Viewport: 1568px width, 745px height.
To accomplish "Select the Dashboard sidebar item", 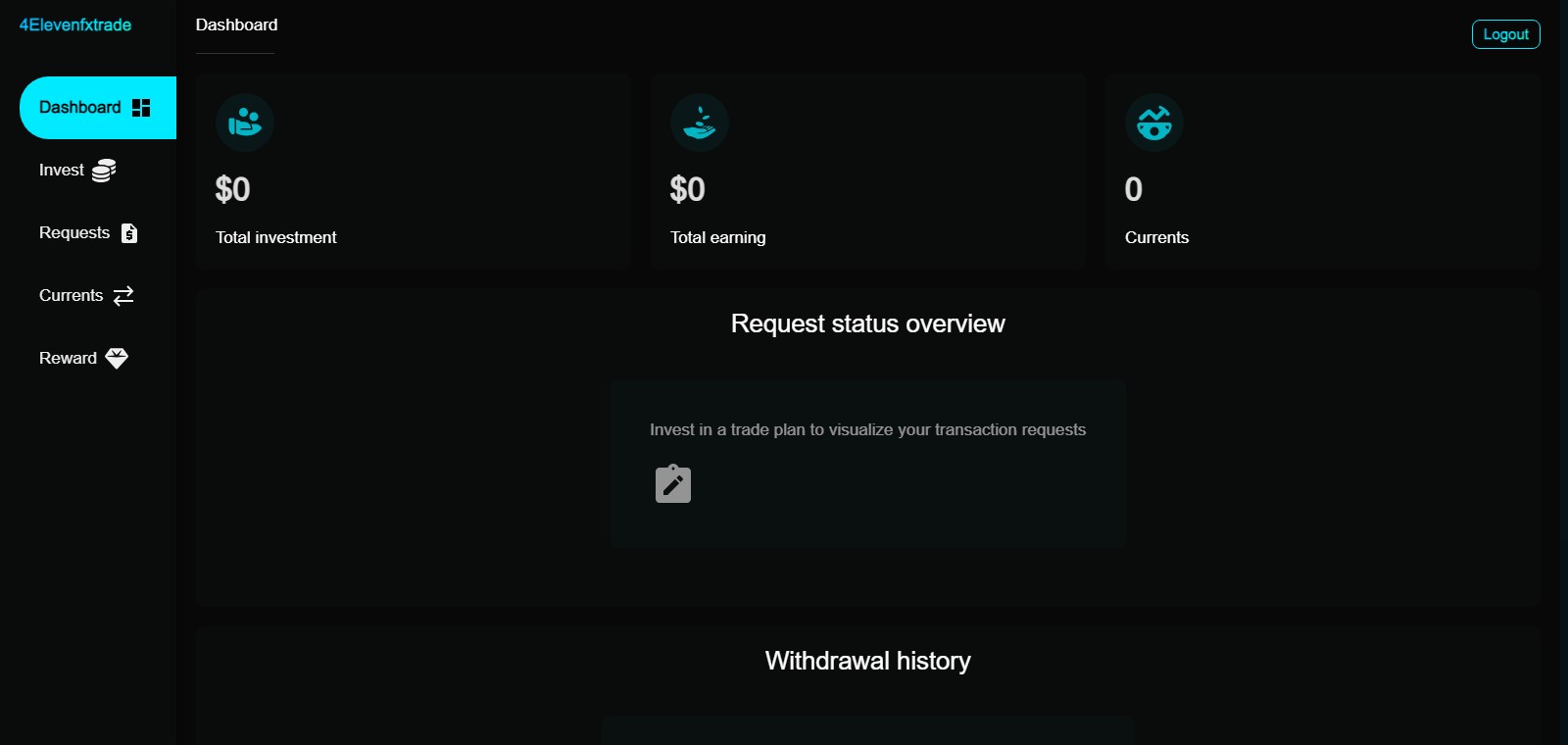I will pyautogui.click(x=98, y=108).
